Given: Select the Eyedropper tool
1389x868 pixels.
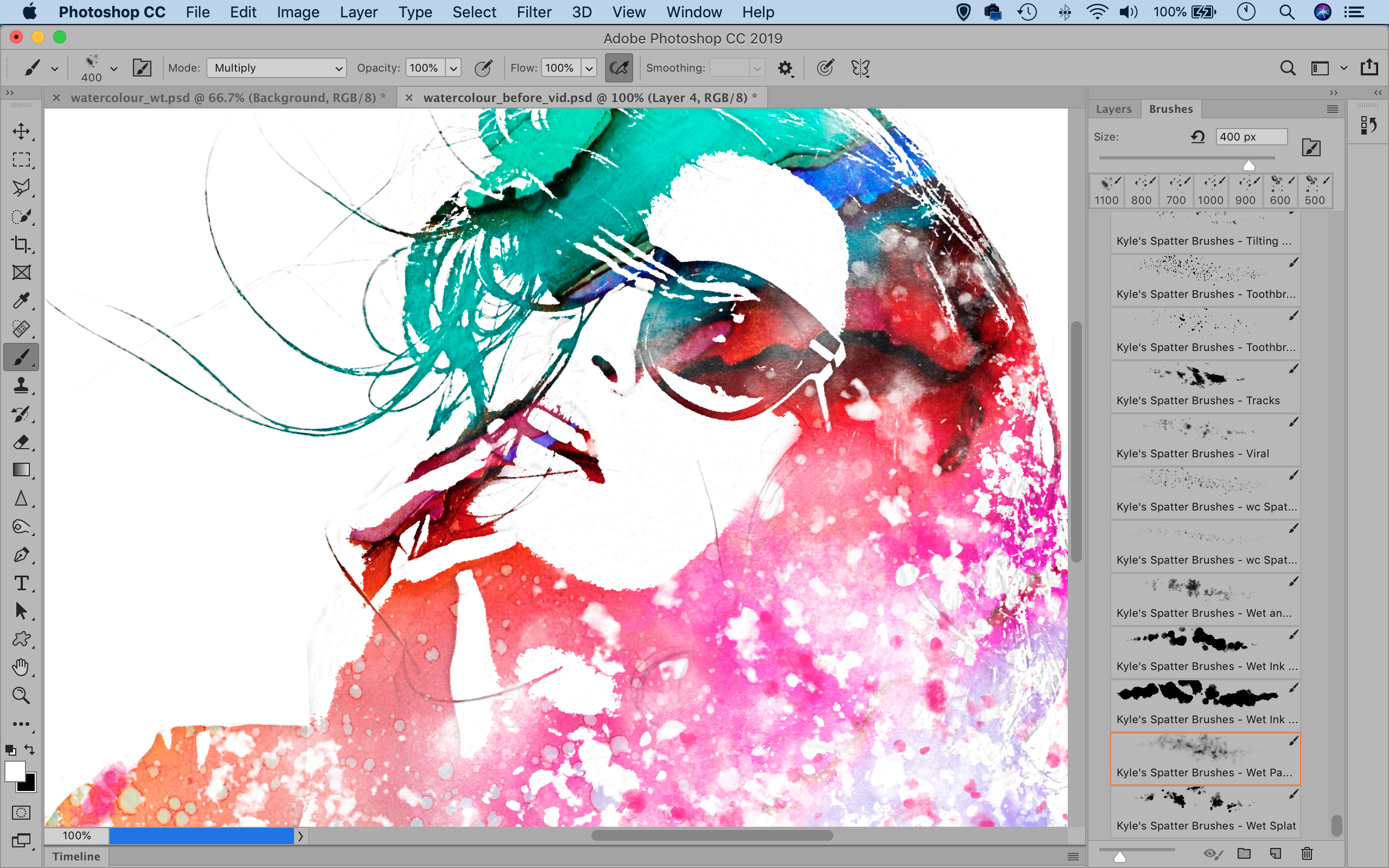Looking at the screenshot, I should pos(21,300).
